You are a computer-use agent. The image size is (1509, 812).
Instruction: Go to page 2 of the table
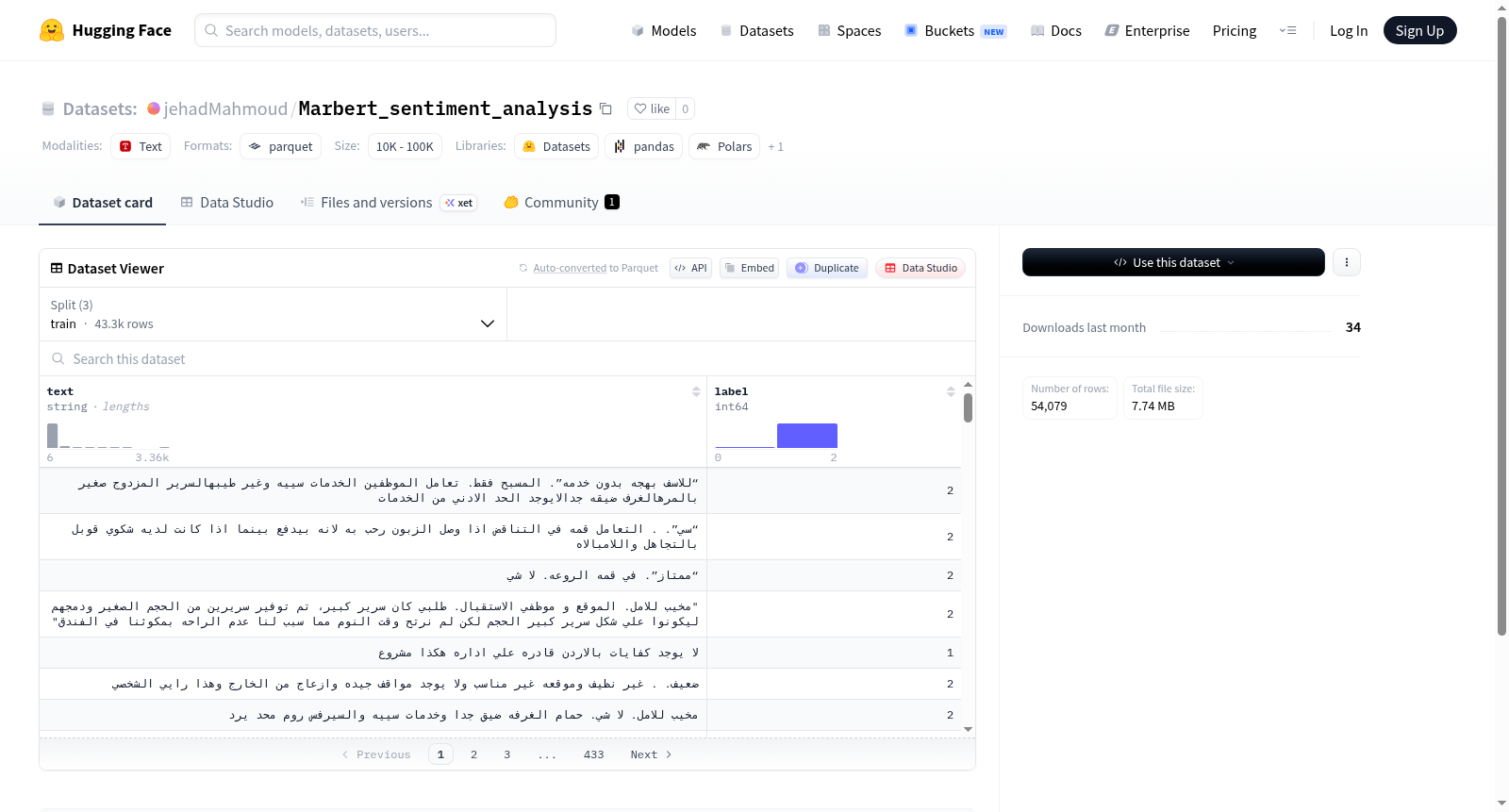coord(473,754)
